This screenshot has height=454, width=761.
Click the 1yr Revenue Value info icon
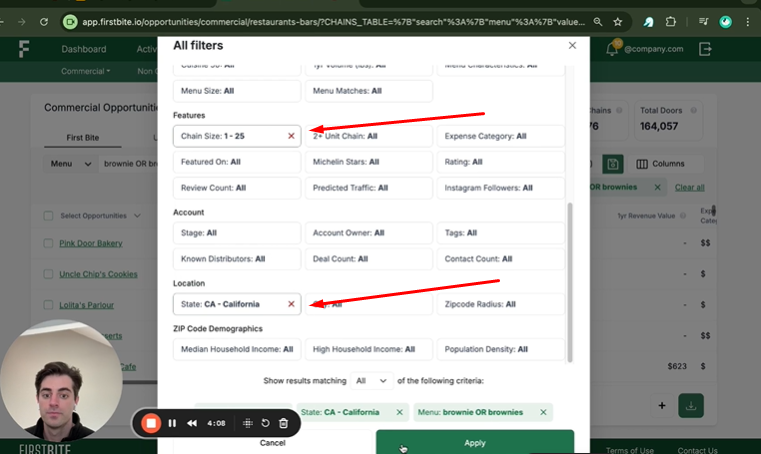[x=683, y=216]
